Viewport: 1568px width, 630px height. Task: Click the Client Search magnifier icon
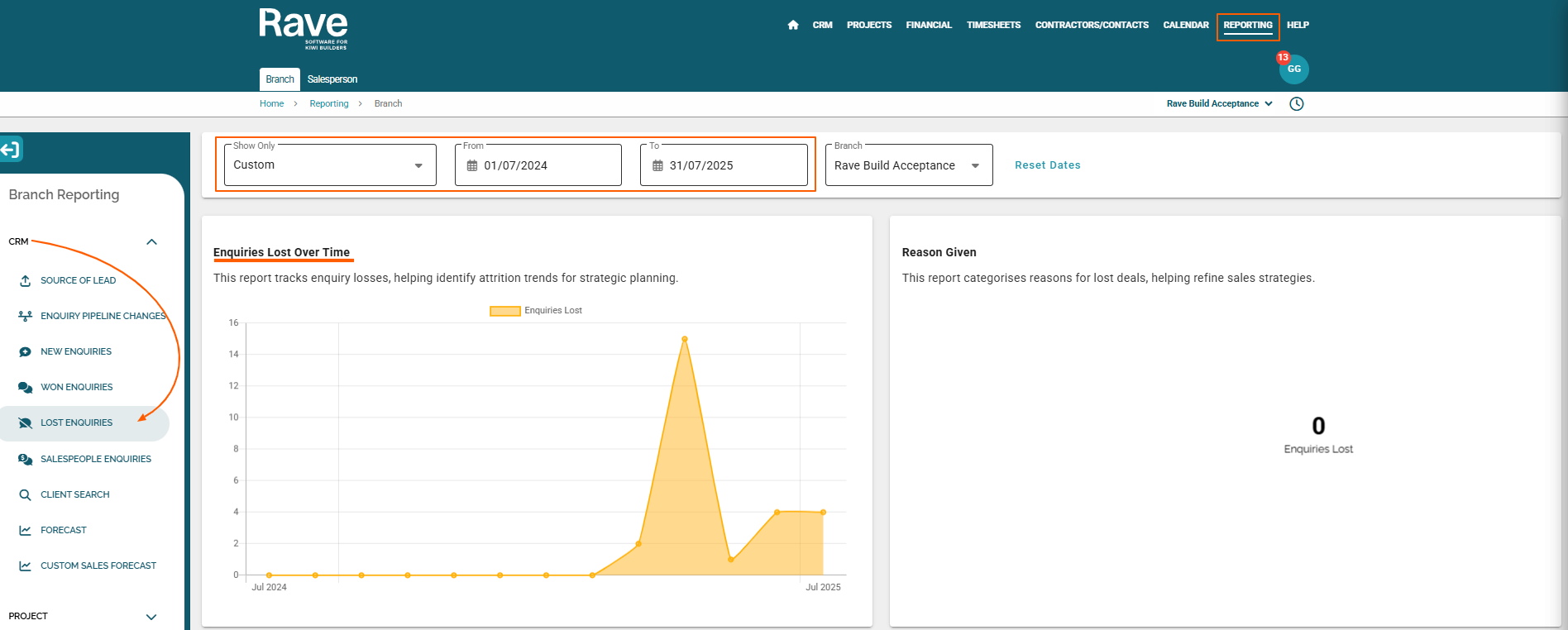point(26,495)
